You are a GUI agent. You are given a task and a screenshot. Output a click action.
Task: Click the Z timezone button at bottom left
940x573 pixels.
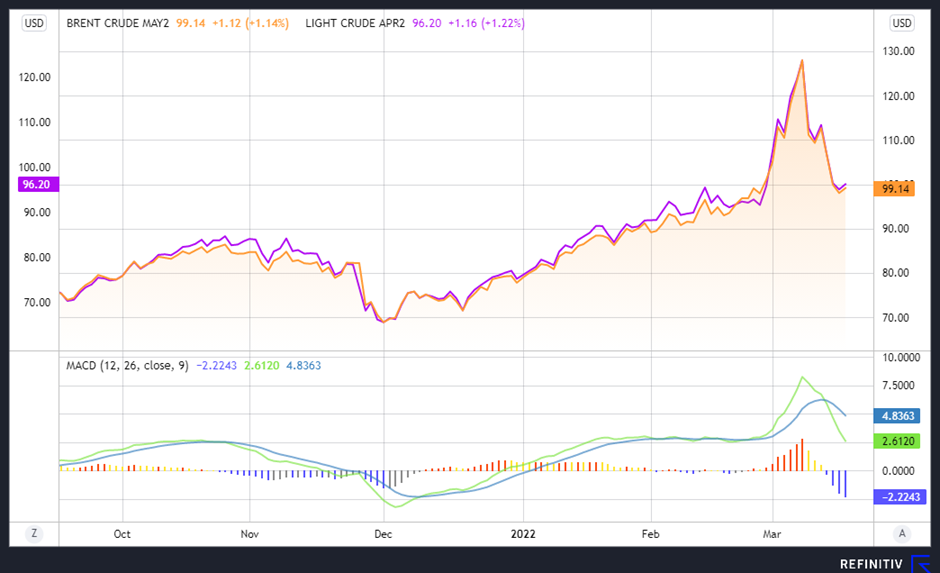pos(34,533)
